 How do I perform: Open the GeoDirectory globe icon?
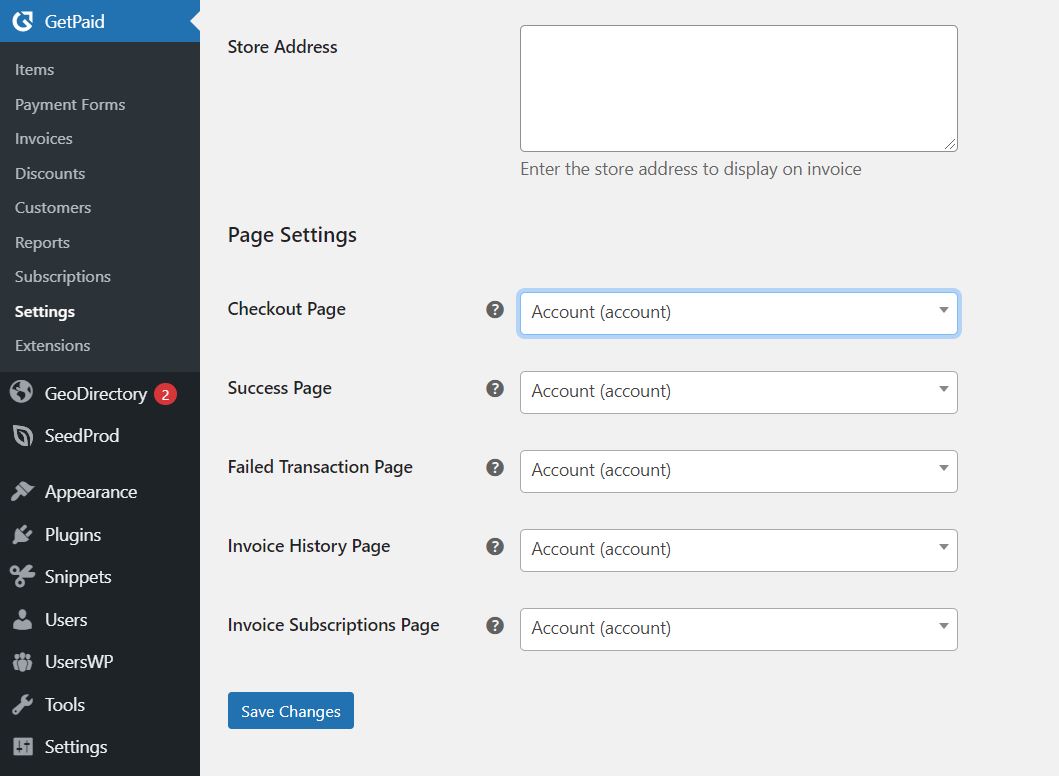[x=22, y=393]
